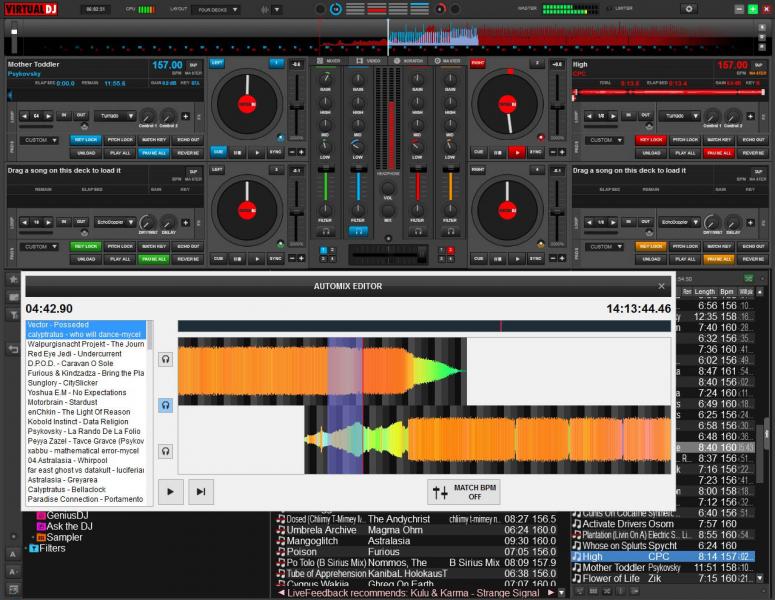Click Sync on Mother Toddler deck
Image resolution: width=775 pixels, height=600 pixels.
275,152
